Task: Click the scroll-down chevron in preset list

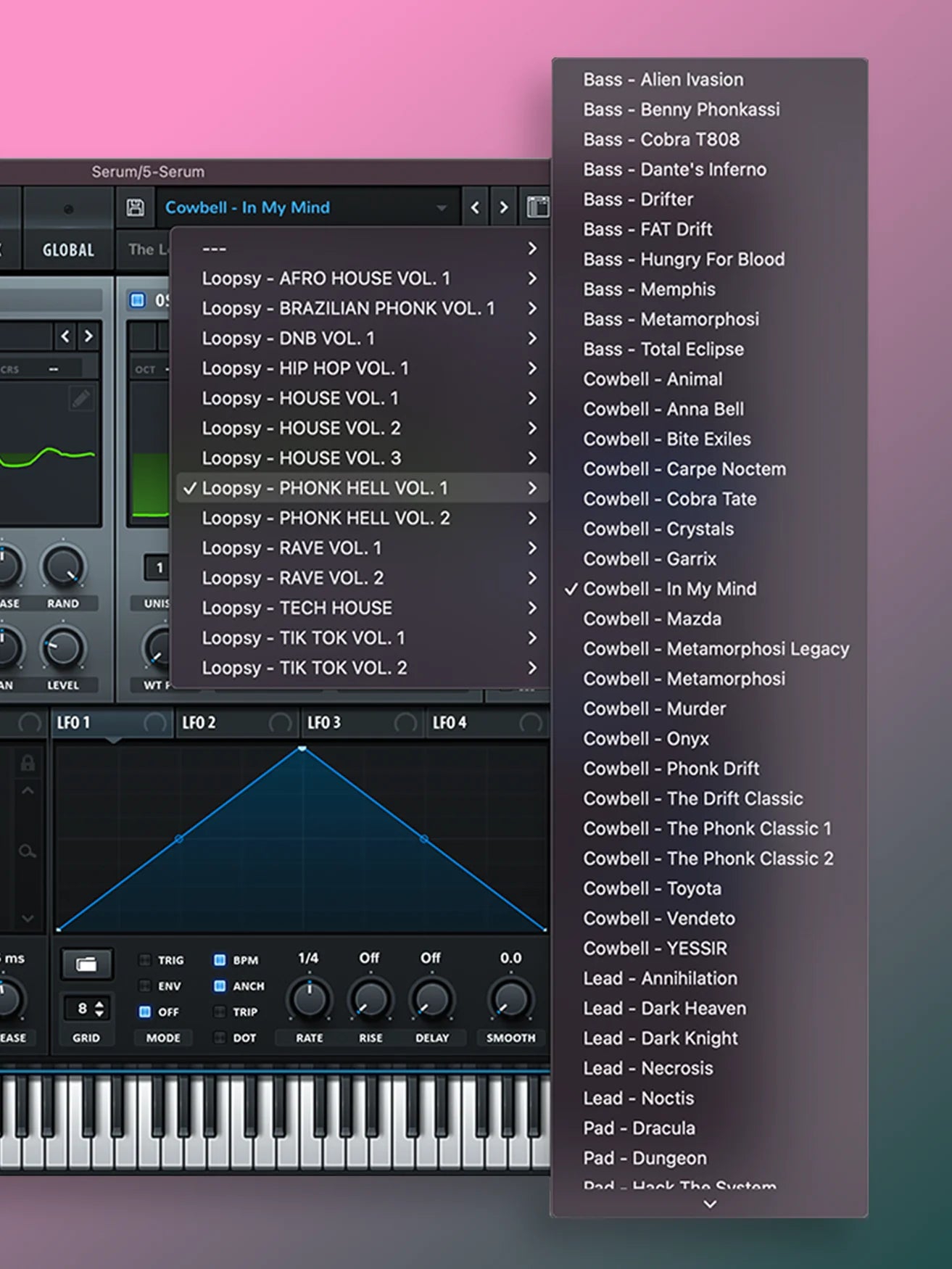Action: coord(711,1204)
